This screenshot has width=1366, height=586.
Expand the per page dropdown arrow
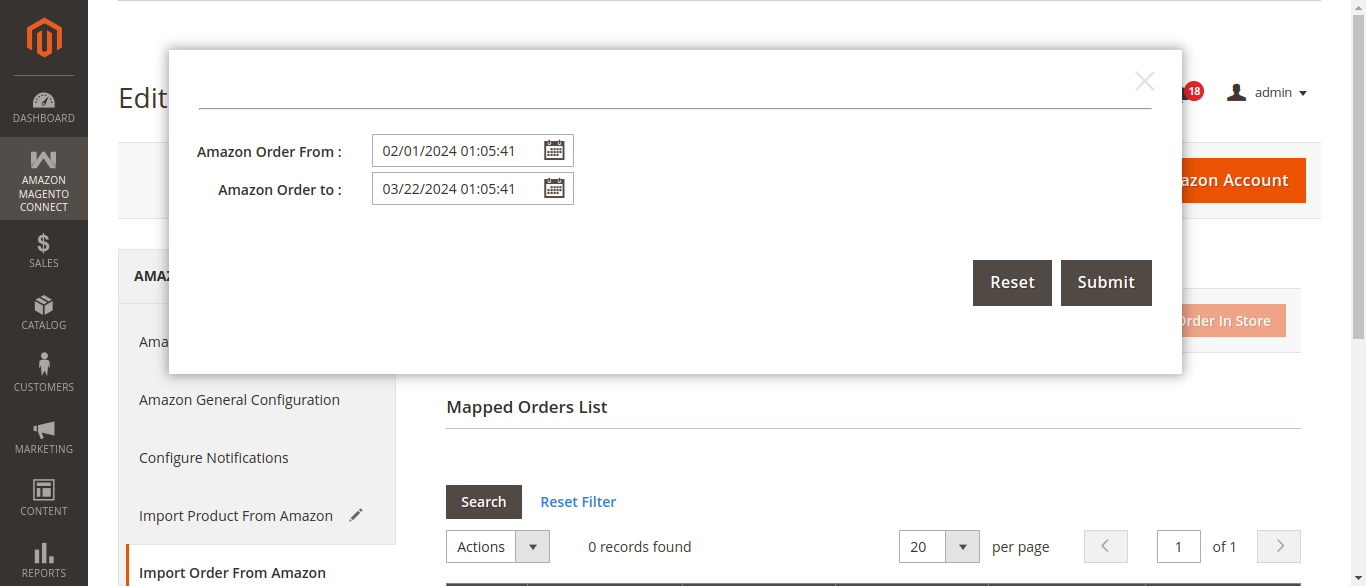coord(962,547)
